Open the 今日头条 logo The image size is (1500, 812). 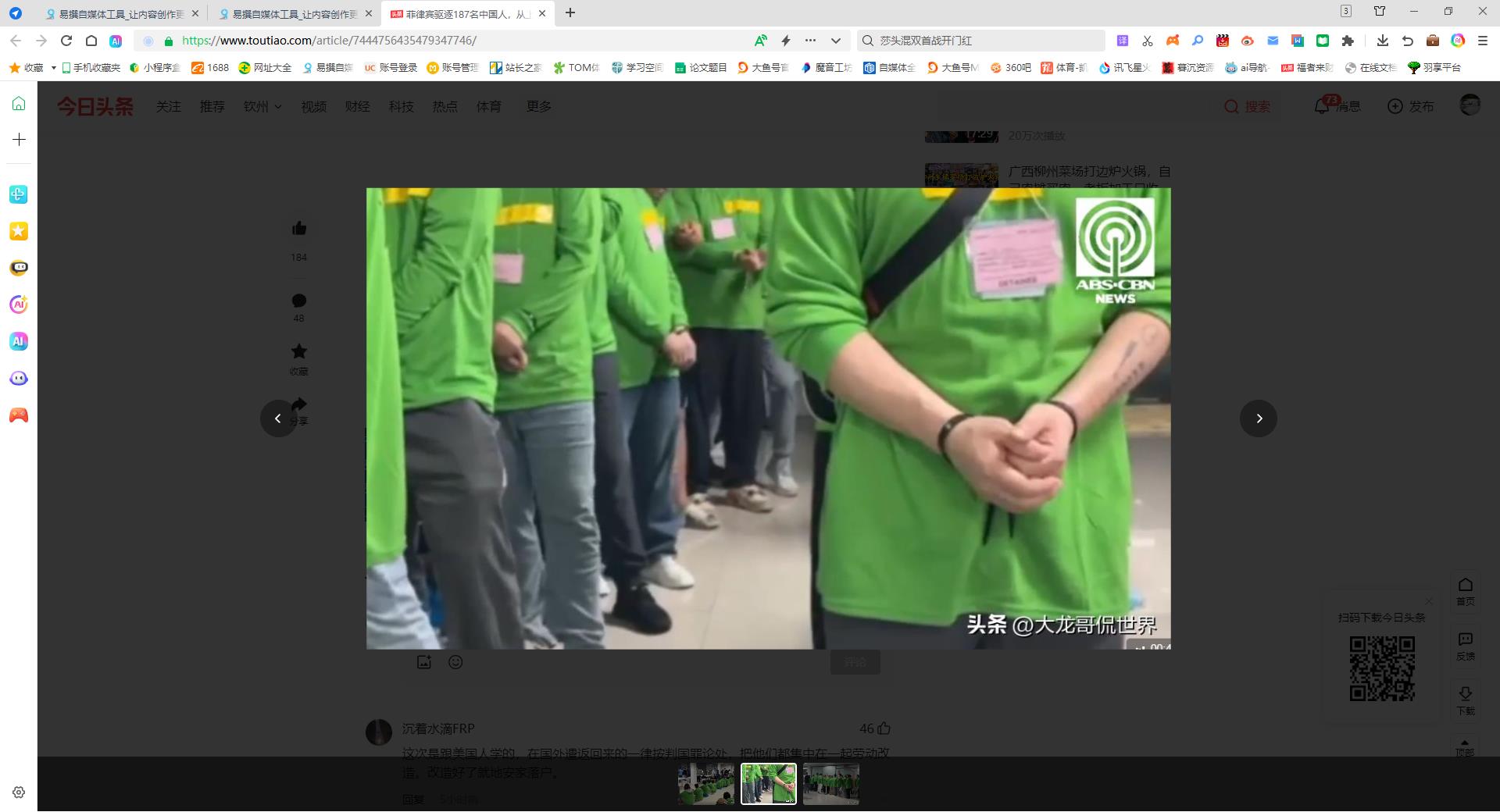point(95,106)
